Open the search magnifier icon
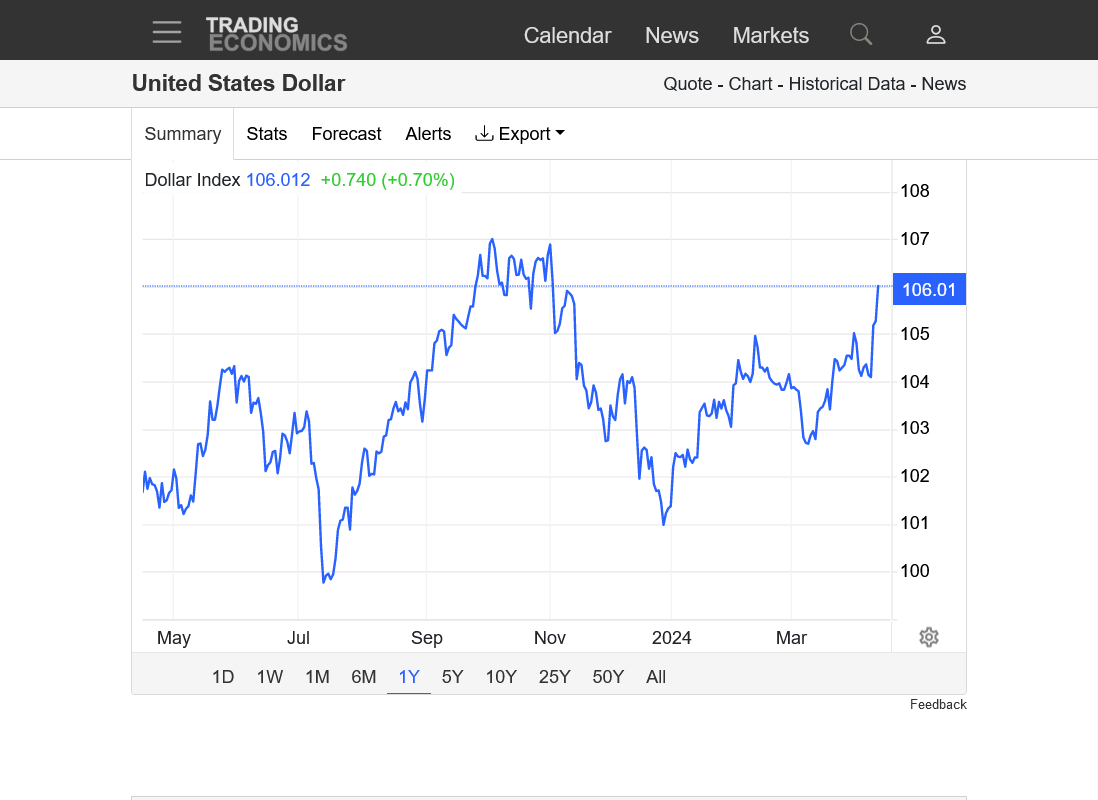The width and height of the screenshot is (1098, 800). point(861,34)
